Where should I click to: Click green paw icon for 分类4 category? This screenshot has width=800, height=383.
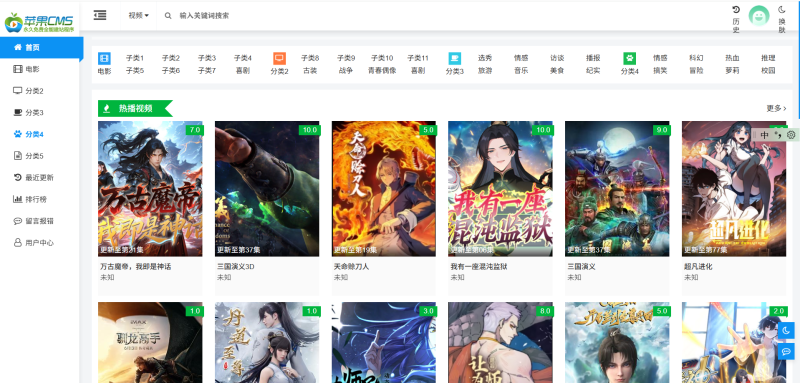[630, 58]
